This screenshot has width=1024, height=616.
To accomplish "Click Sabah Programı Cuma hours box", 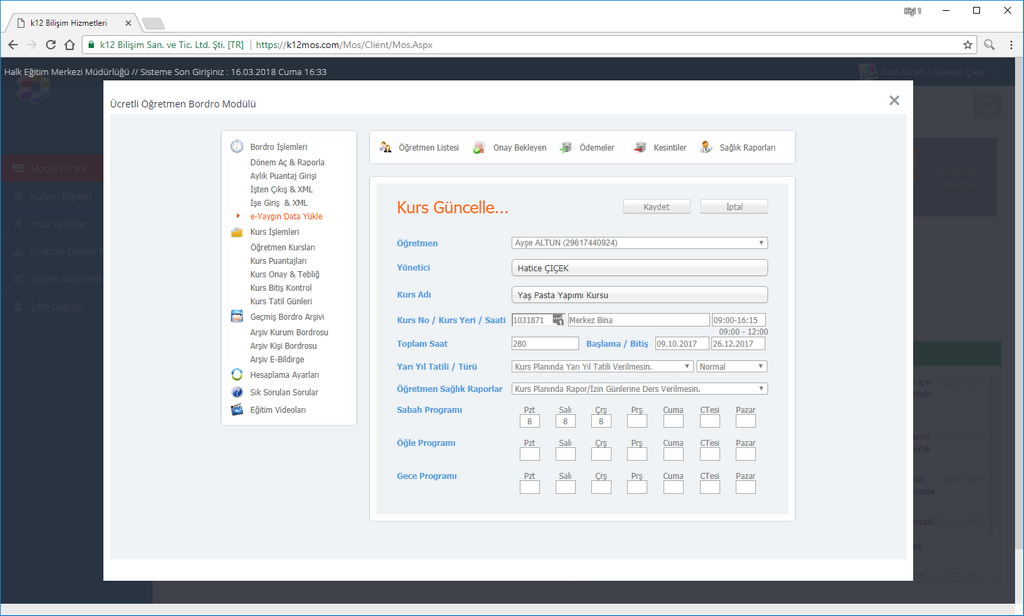I will coord(673,421).
